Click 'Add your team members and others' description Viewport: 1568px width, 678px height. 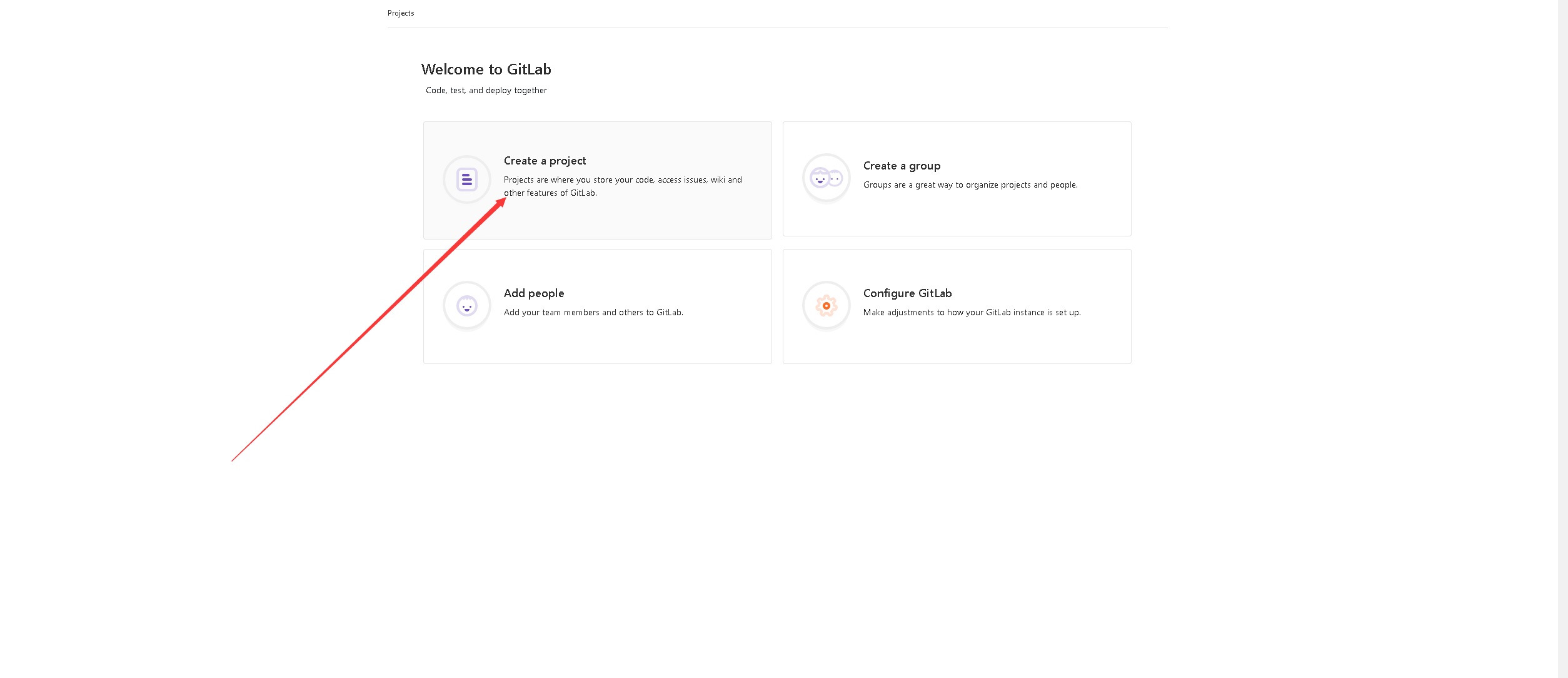click(593, 313)
